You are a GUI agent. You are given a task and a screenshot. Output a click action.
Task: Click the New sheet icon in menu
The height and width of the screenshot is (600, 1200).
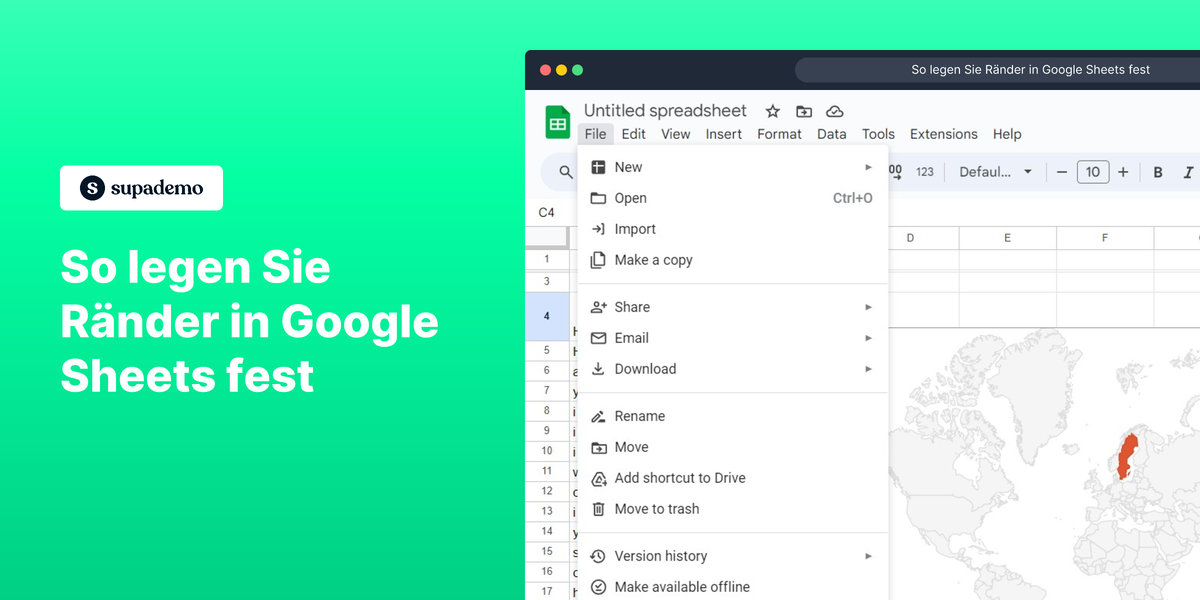point(598,167)
